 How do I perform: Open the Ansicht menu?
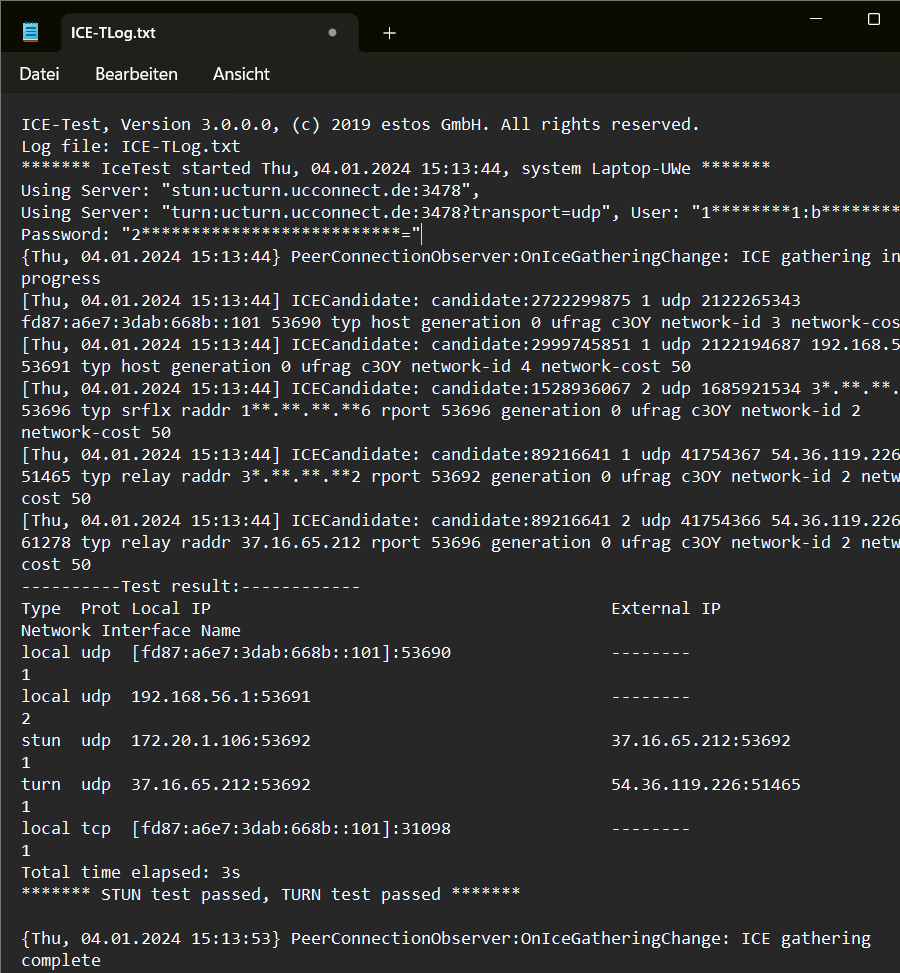[241, 74]
